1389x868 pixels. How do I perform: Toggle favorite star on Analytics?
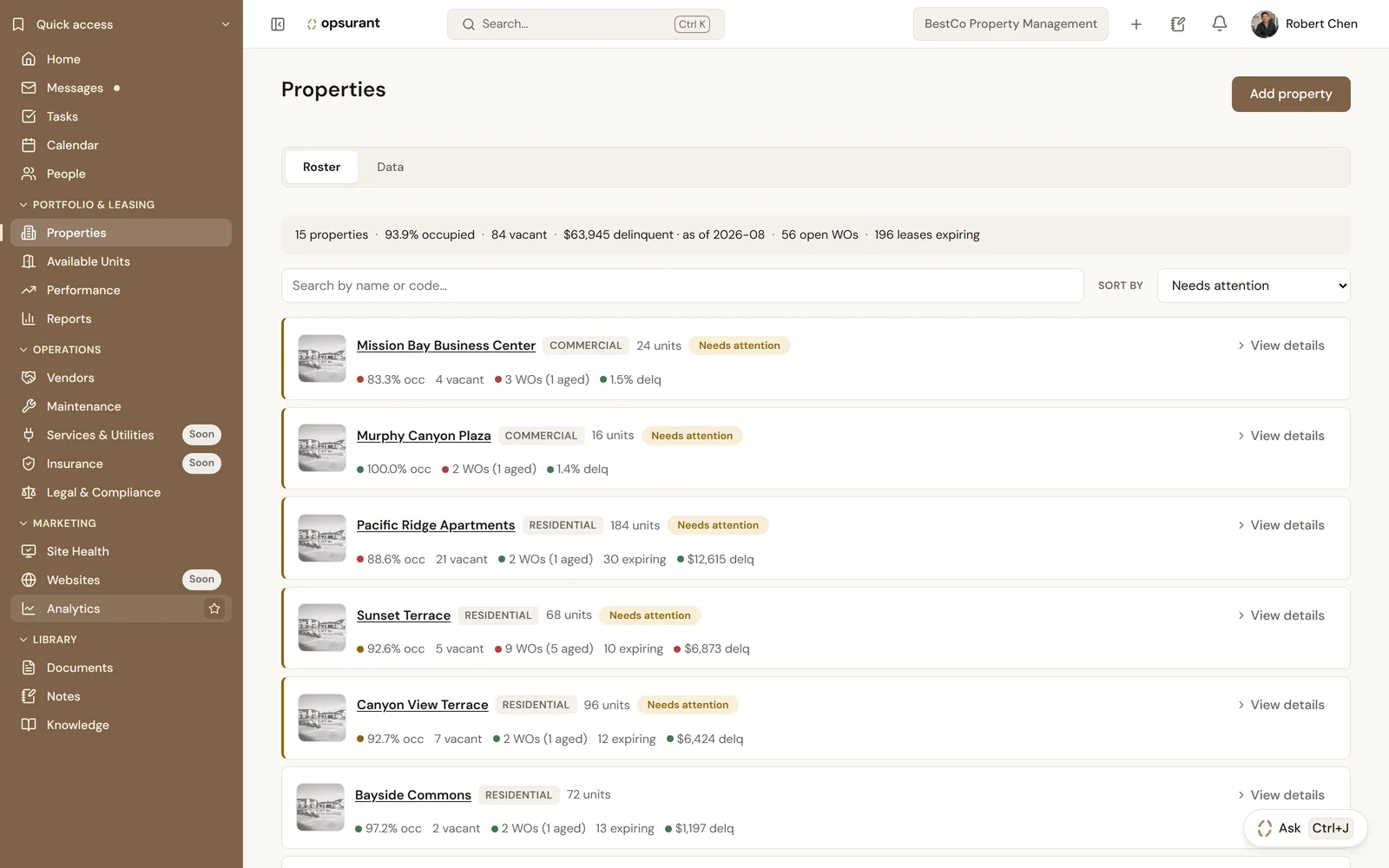coord(214,608)
